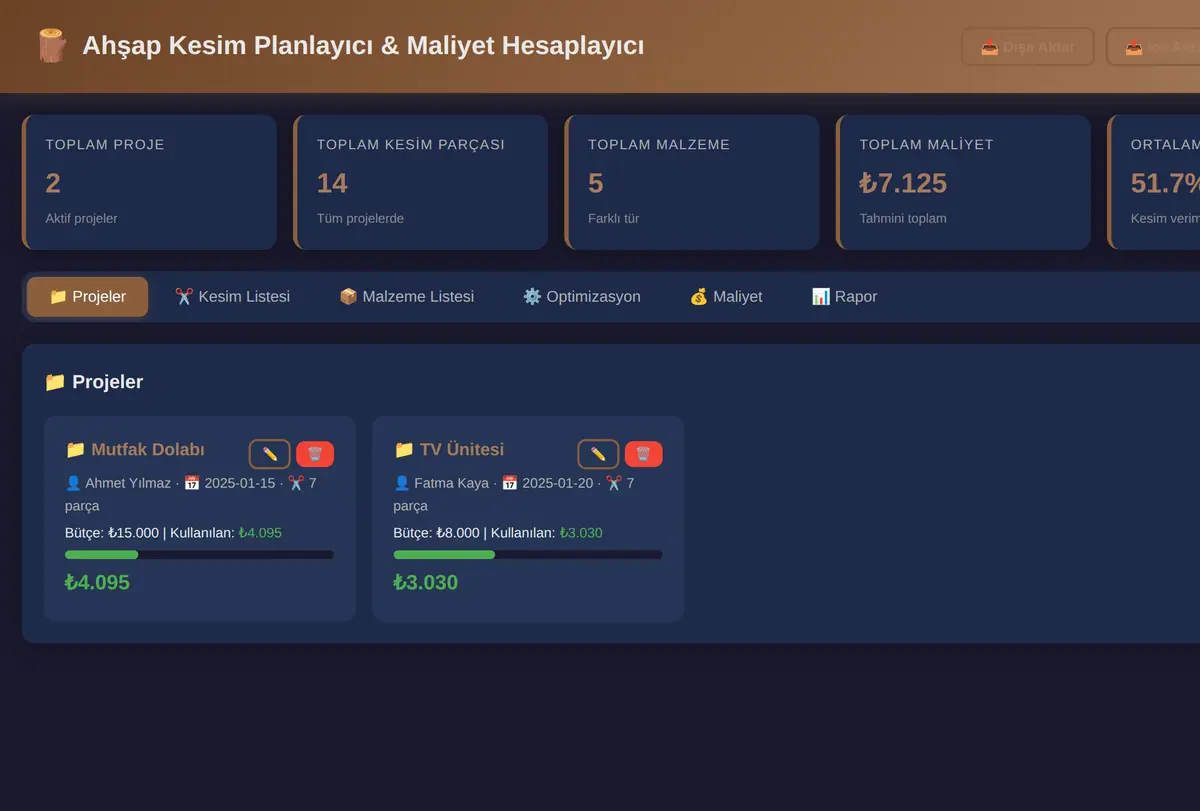Click the Bütçe: ₺15.000 budget text

[x=112, y=533]
